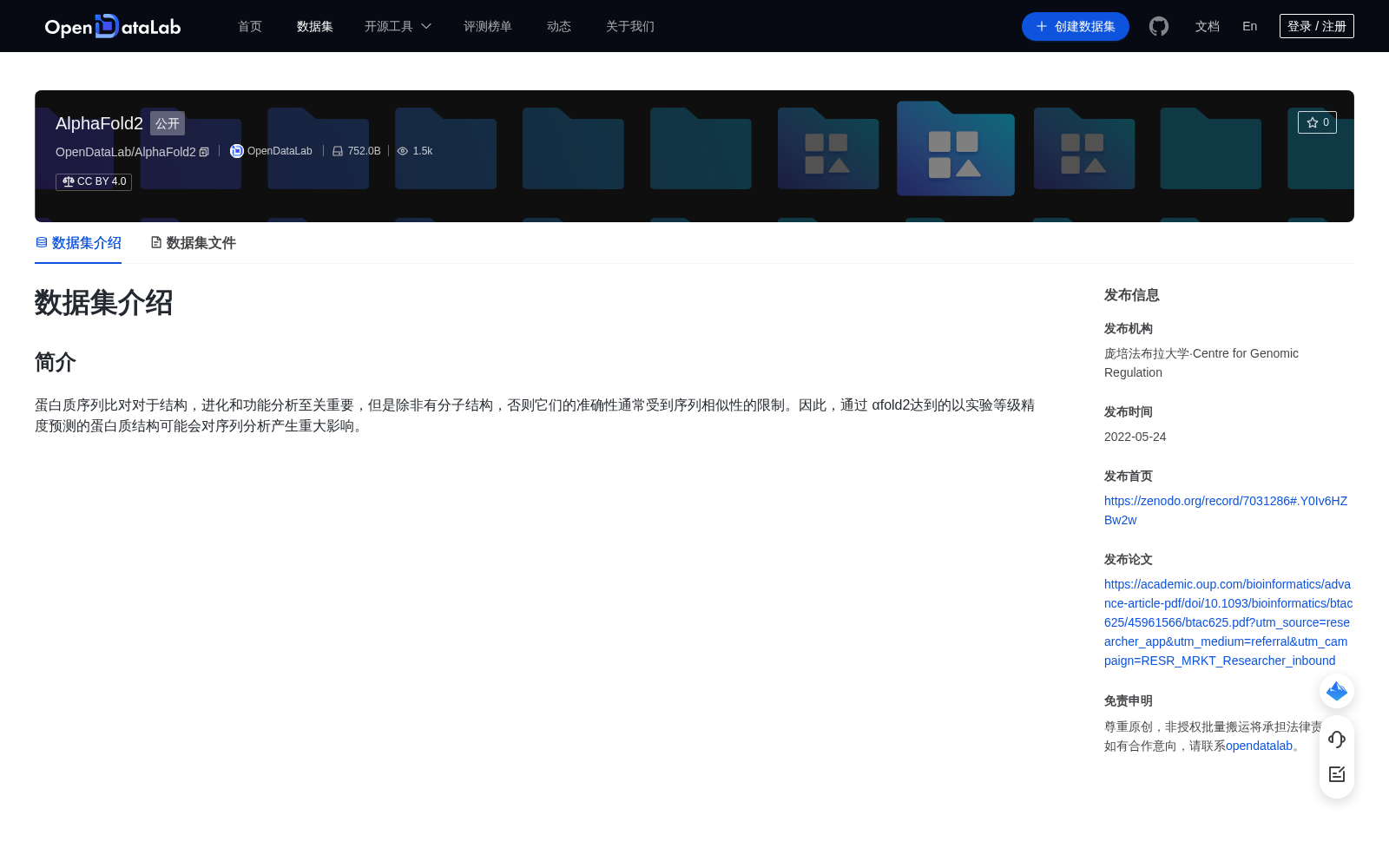The height and width of the screenshot is (868, 1389).
Task: Open 关于我们 in the navbar
Action: (x=630, y=26)
